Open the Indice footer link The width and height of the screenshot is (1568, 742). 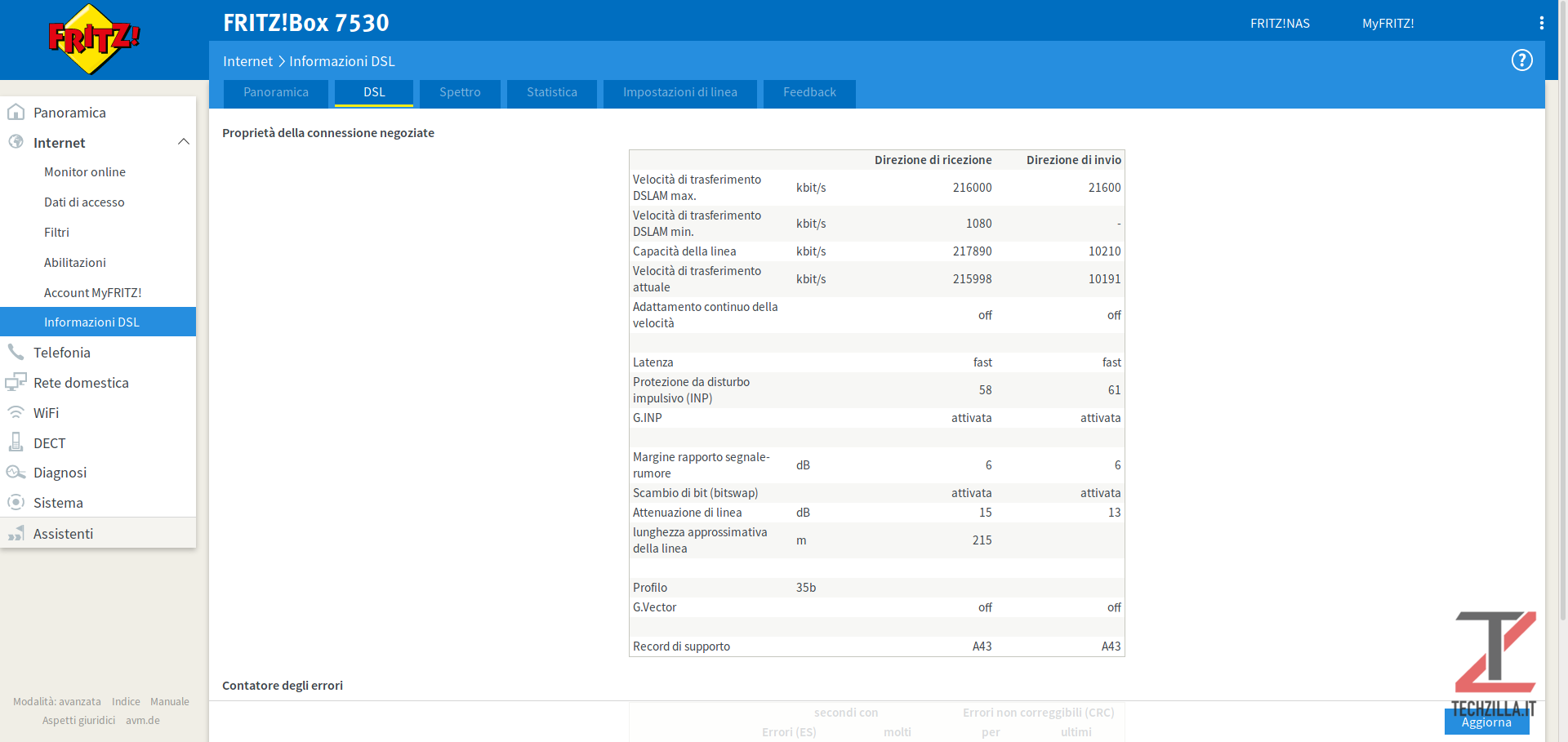tap(126, 701)
